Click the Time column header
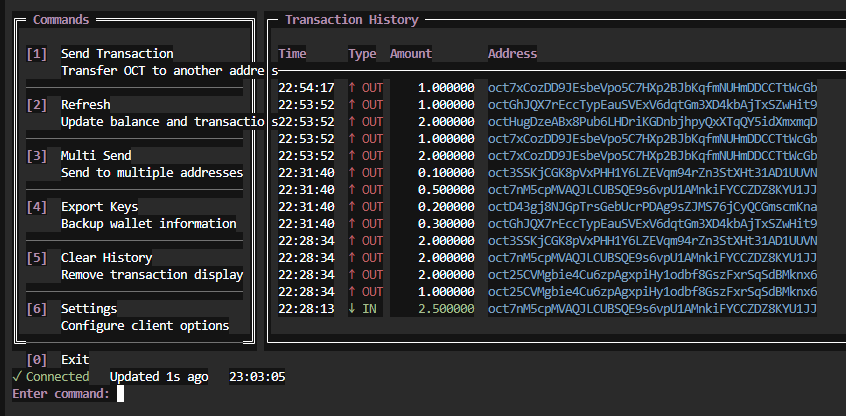846x416 pixels. pyautogui.click(x=292, y=53)
